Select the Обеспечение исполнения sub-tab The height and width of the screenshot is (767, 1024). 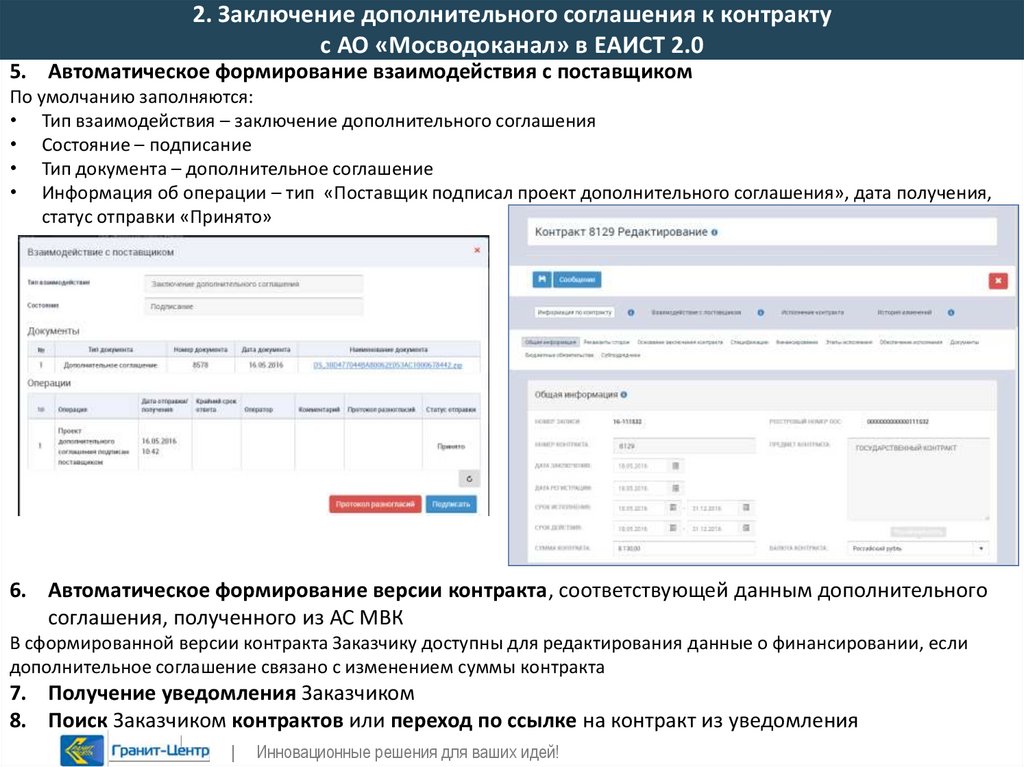pyautogui.click(x=911, y=342)
